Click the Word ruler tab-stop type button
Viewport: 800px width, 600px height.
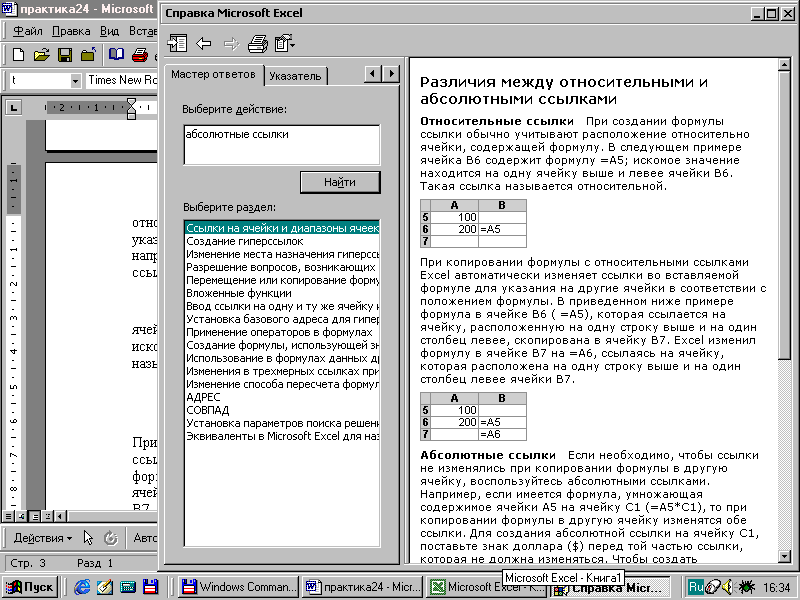coord(13,108)
